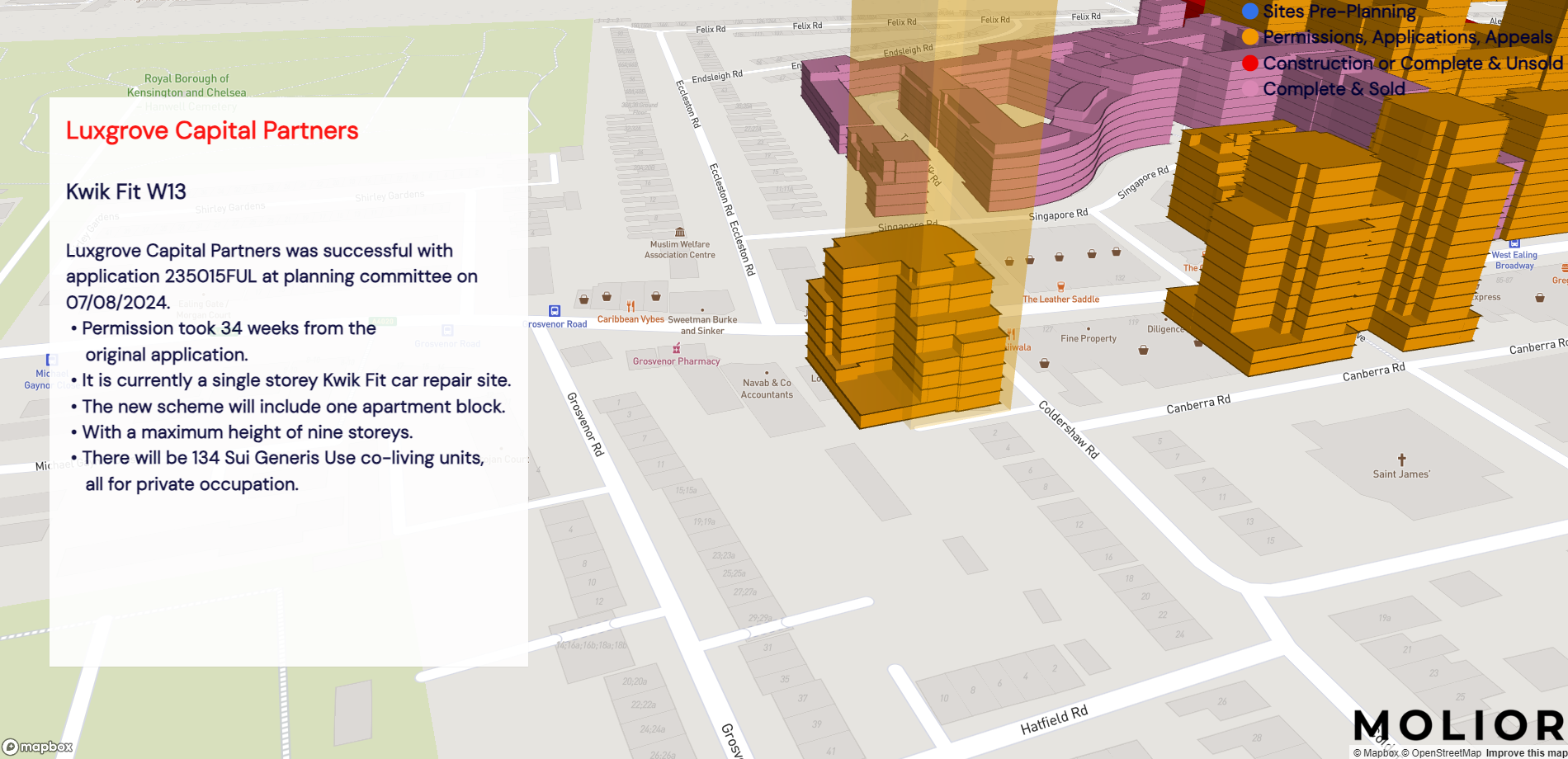Select the West Ealing Broadway bus icon
This screenshot has width=1568, height=759.
(1514, 243)
